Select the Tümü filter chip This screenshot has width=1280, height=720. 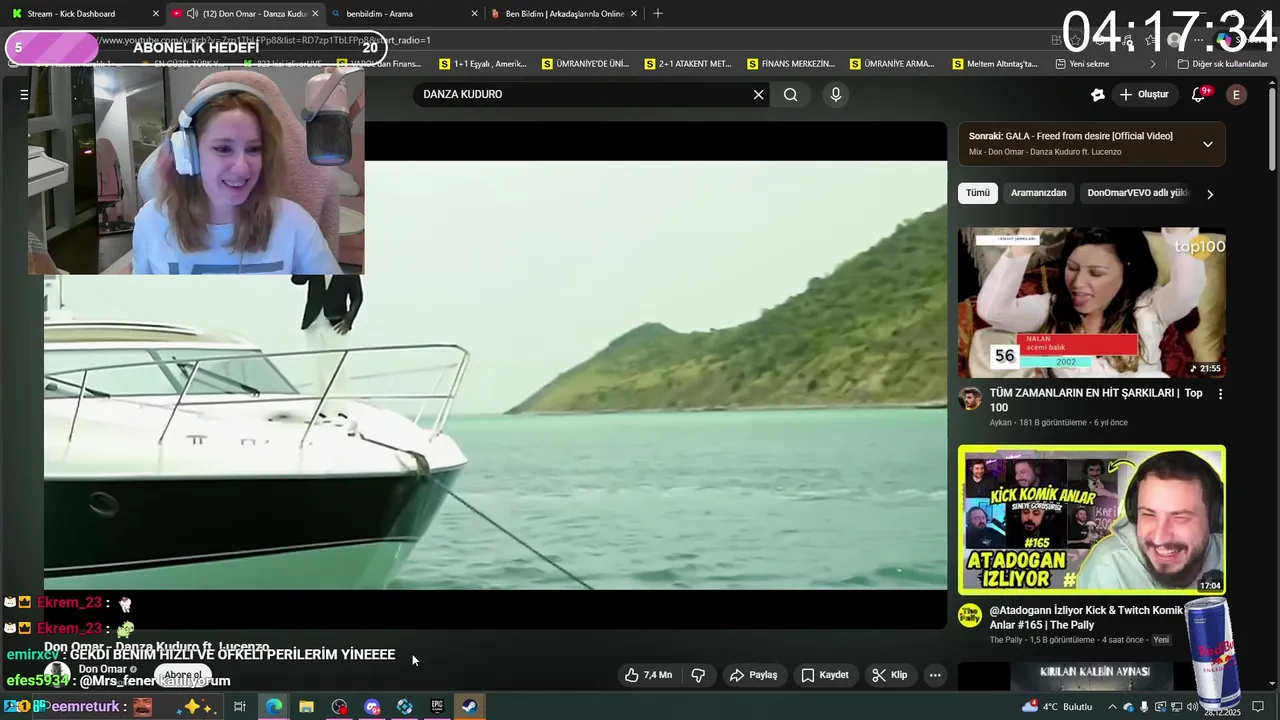(x=977, y=193)
